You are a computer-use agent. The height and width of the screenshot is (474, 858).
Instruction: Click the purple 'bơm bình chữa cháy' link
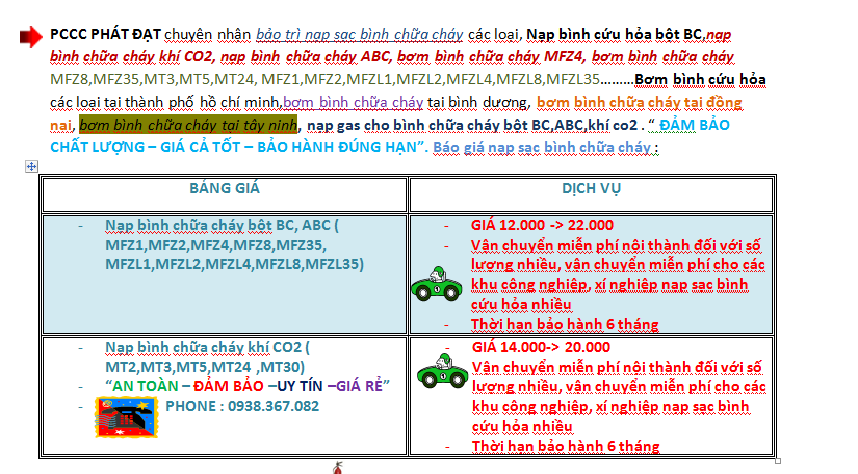coord(353,102)
